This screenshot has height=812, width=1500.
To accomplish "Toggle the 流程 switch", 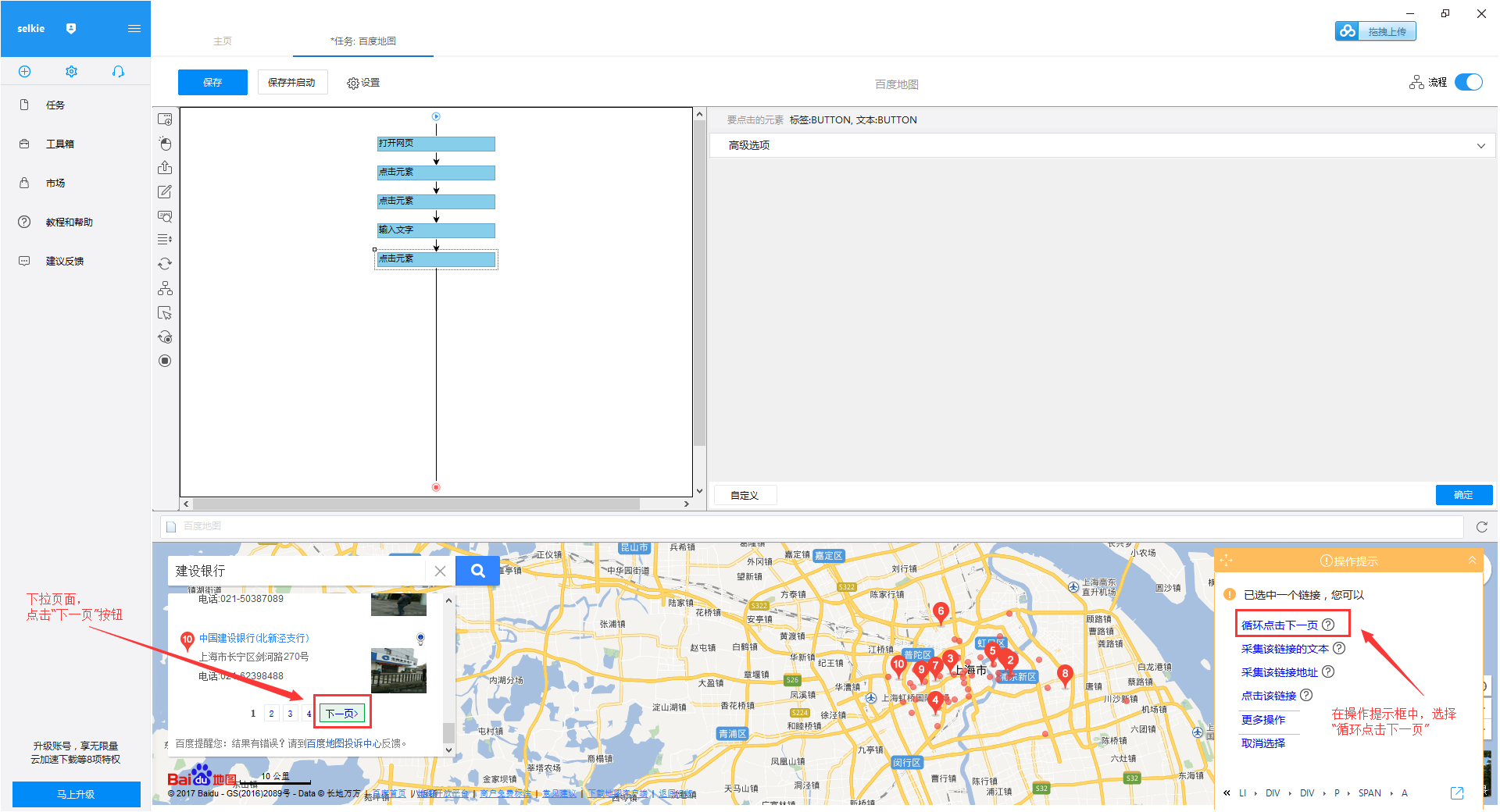I will point(1468,82).
